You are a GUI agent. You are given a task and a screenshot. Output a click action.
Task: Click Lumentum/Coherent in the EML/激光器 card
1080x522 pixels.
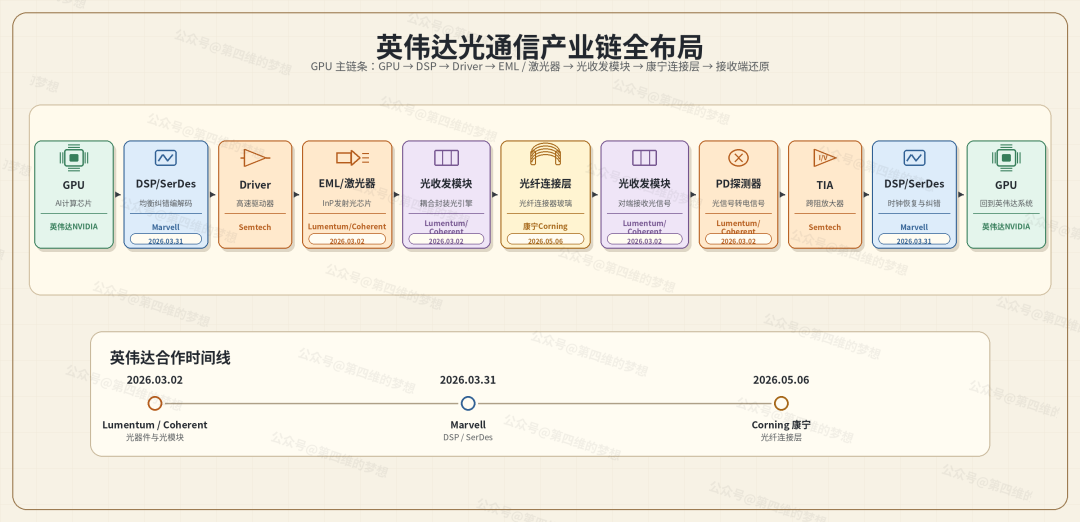pyautogui.click(x=347, y=227)
